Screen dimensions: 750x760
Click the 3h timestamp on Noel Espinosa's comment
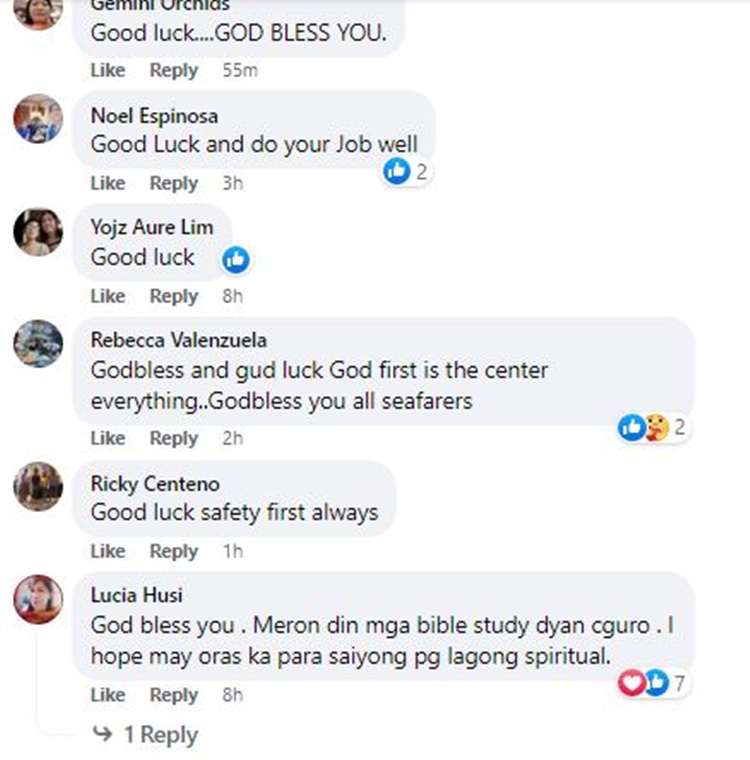coord(232,183)
